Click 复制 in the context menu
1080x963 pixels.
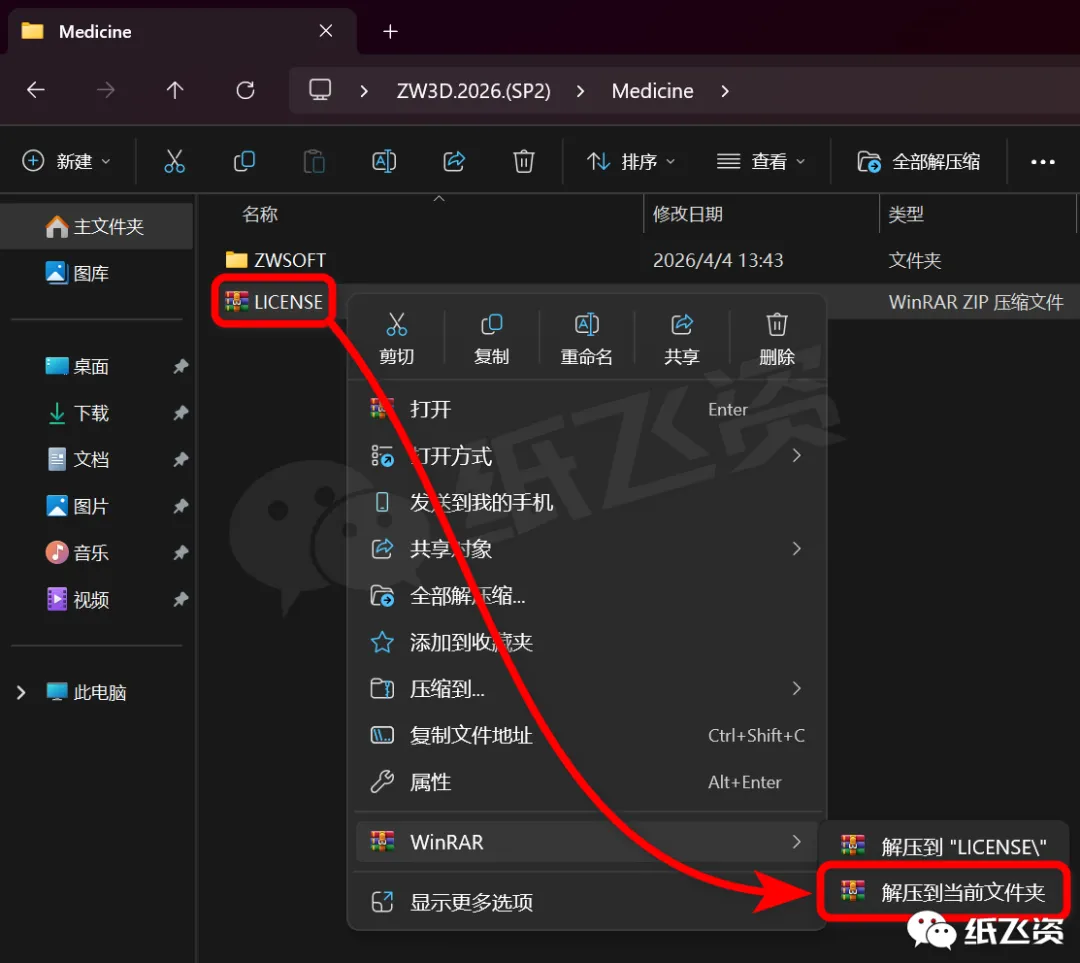pyautogui.click(x=491, y=338)
